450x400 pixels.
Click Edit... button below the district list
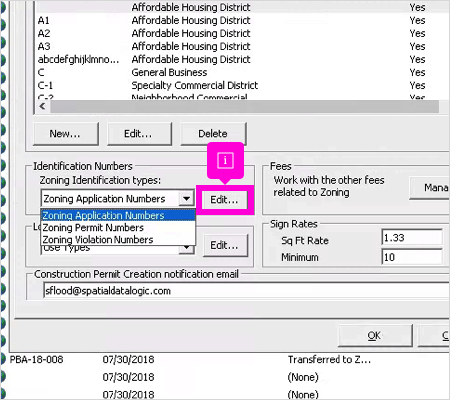(x=139, y=134)
